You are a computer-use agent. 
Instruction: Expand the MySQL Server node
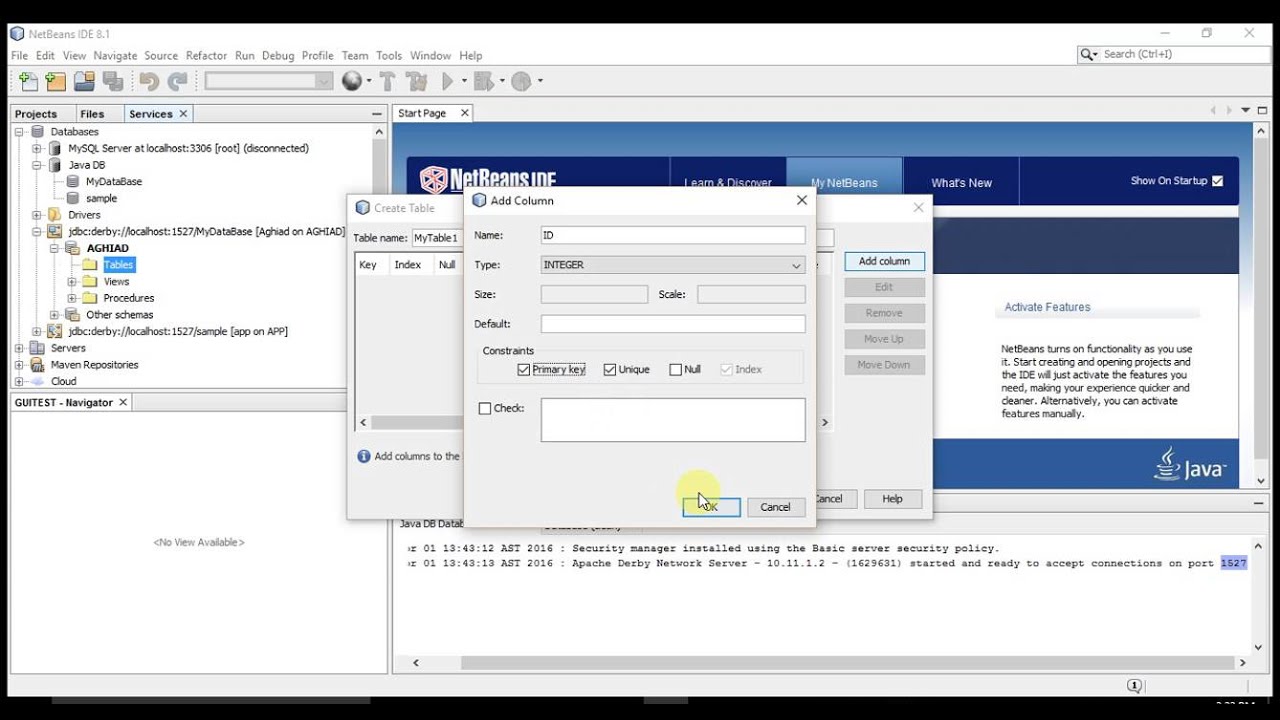point(37,148)
